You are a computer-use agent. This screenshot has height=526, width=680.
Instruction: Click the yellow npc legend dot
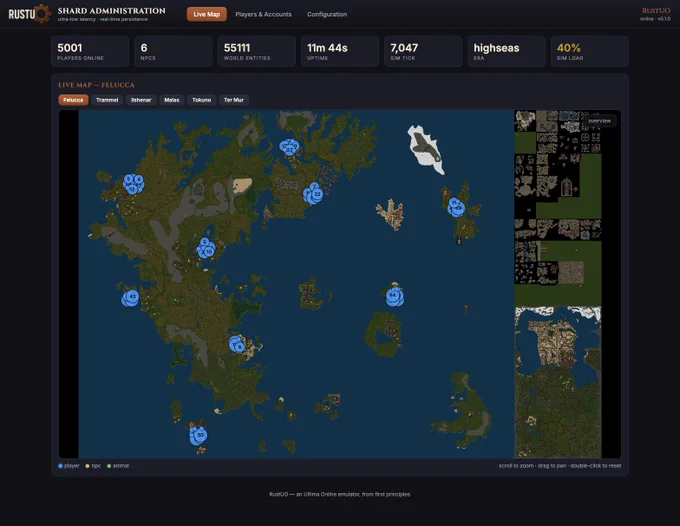tap(87, 466)
